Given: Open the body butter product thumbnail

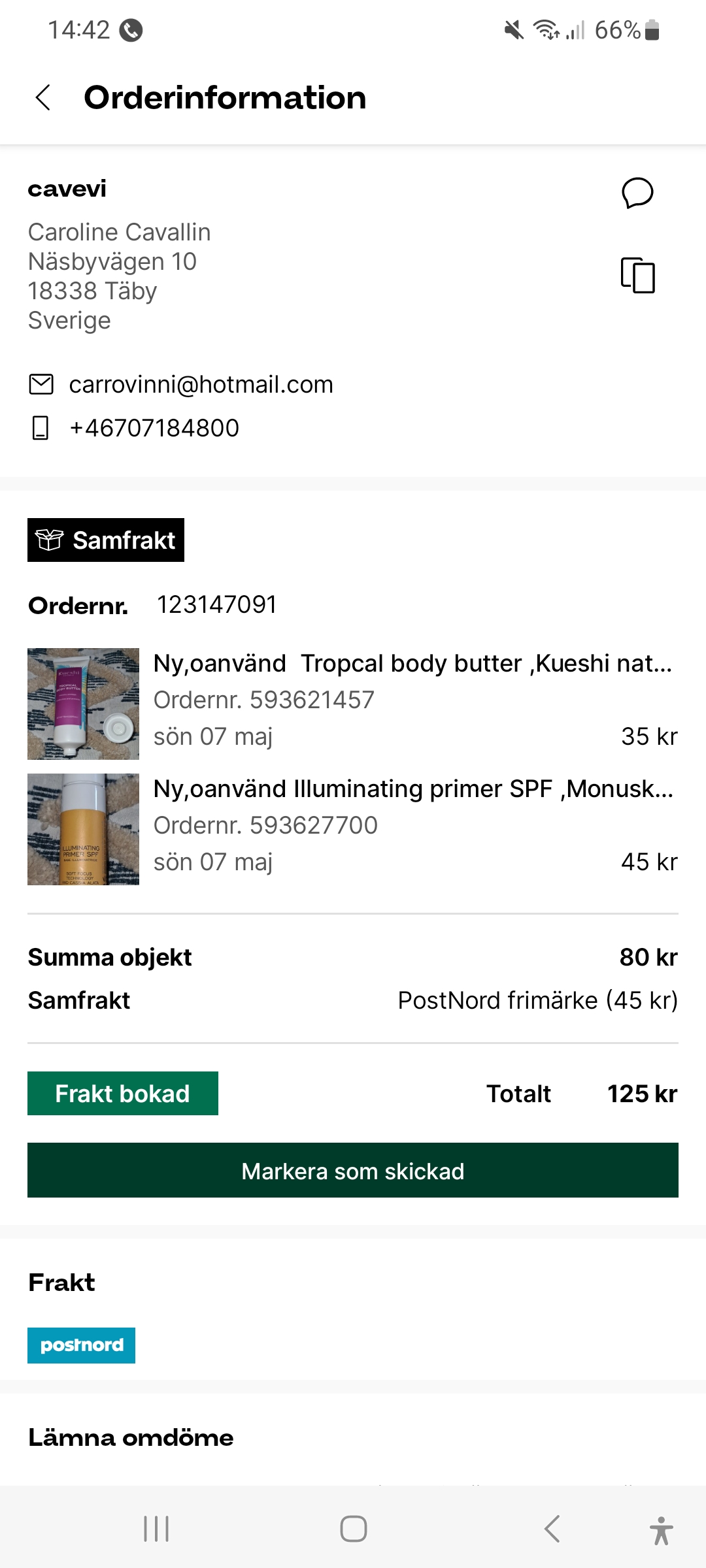Looking at the screenshot, I should click(x=83, y=704).
